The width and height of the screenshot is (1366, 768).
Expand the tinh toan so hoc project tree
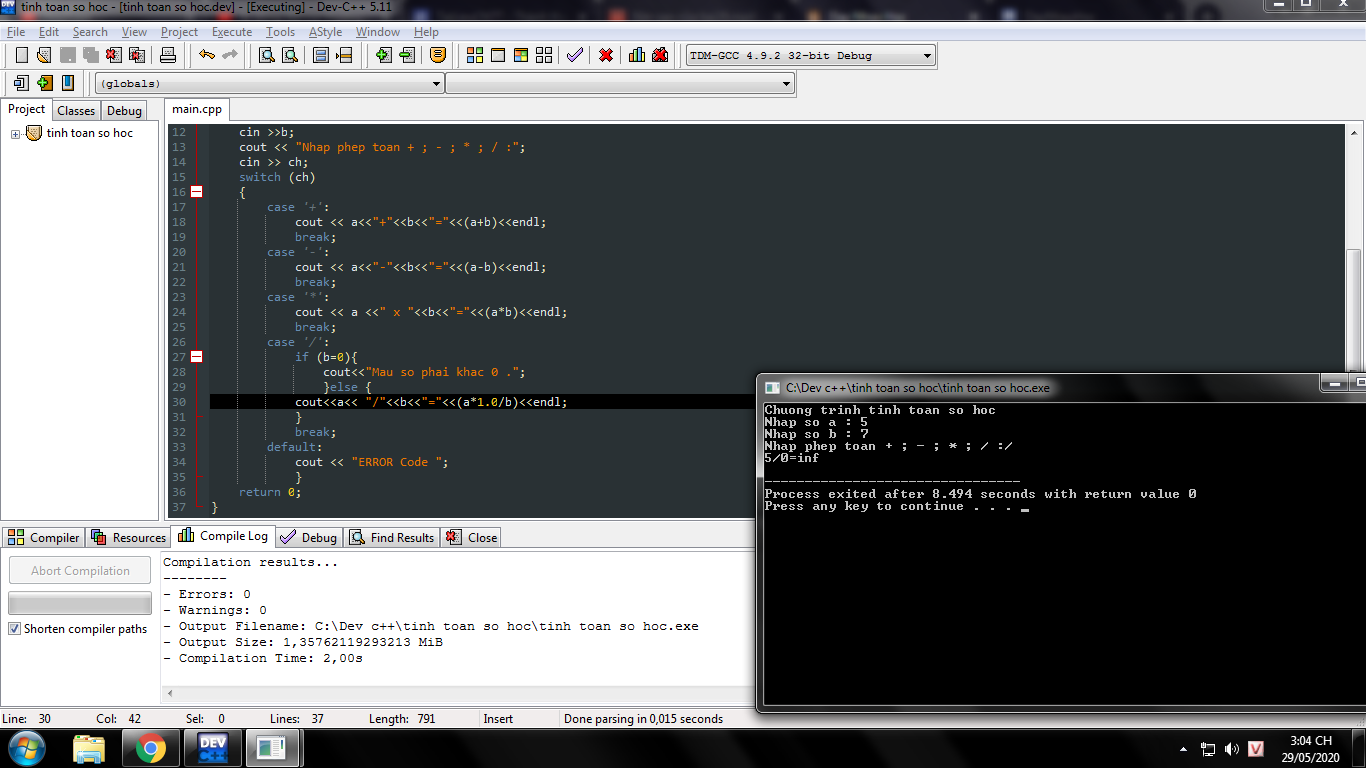pyautogui.click(x=16, y=134)
